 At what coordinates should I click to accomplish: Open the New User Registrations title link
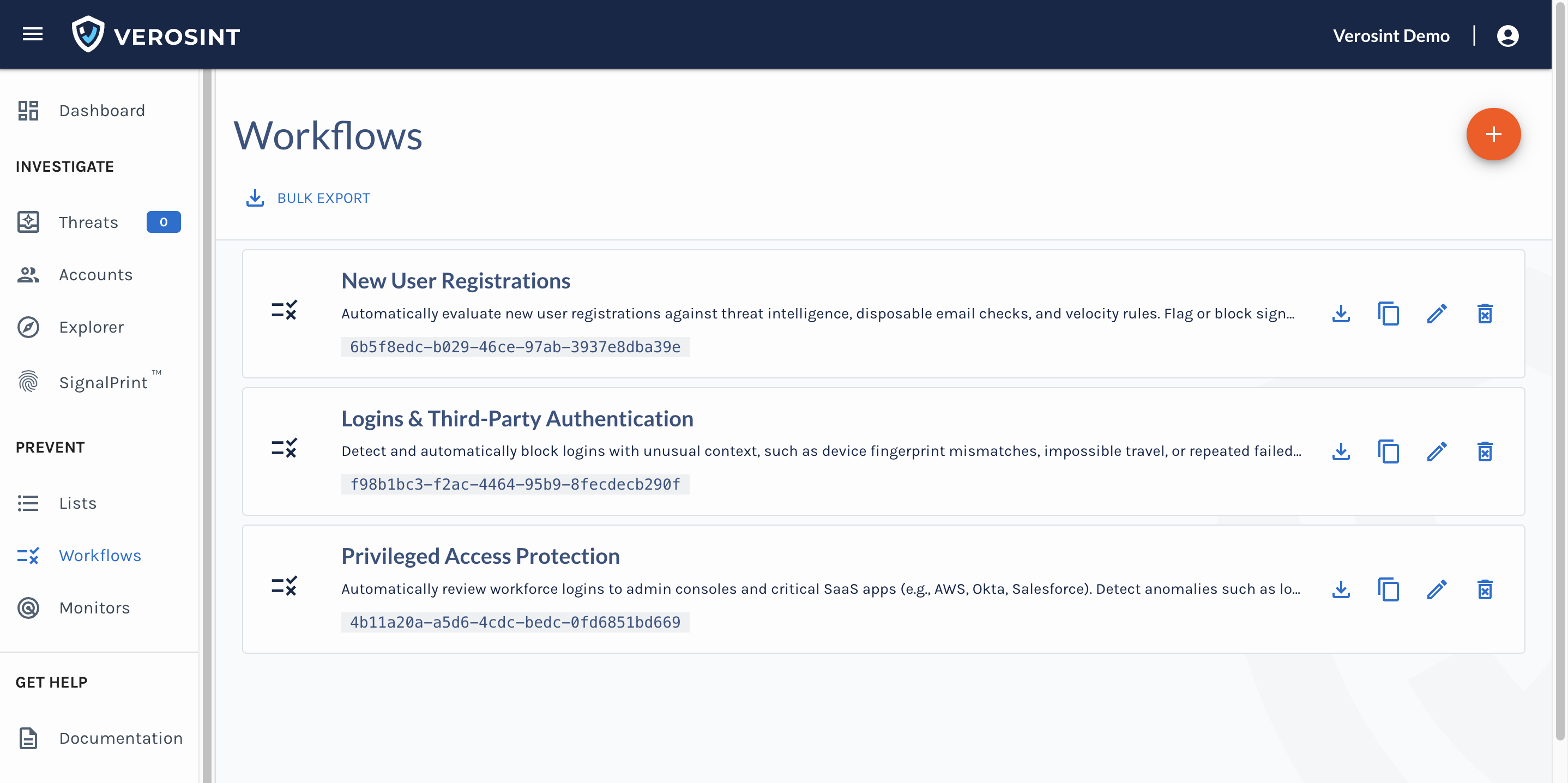455,281
